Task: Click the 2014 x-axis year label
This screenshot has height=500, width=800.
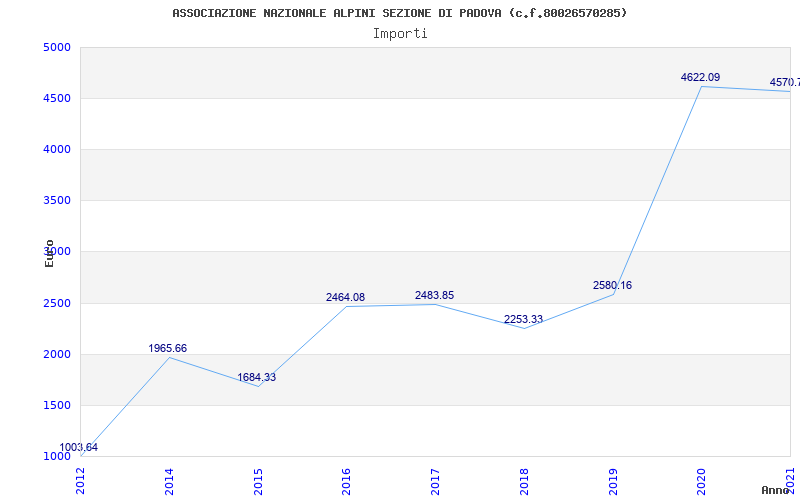Action: pos(169,482)
